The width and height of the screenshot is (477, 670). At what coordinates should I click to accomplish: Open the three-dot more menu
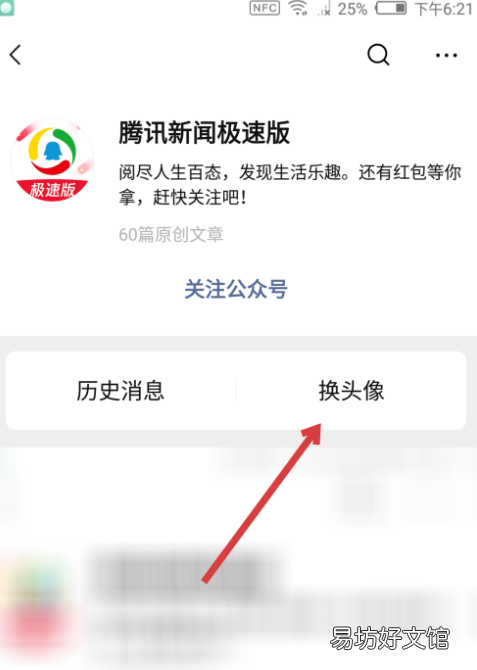[446, 55]
